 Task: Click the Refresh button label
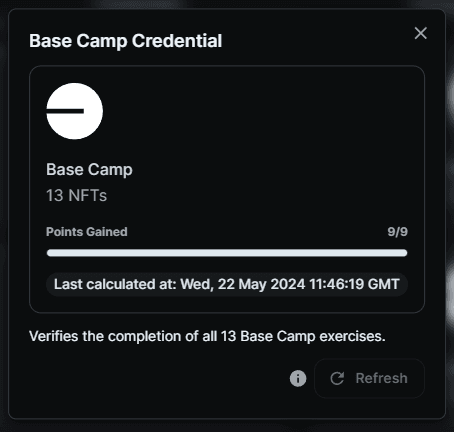[x=381, y=378]
